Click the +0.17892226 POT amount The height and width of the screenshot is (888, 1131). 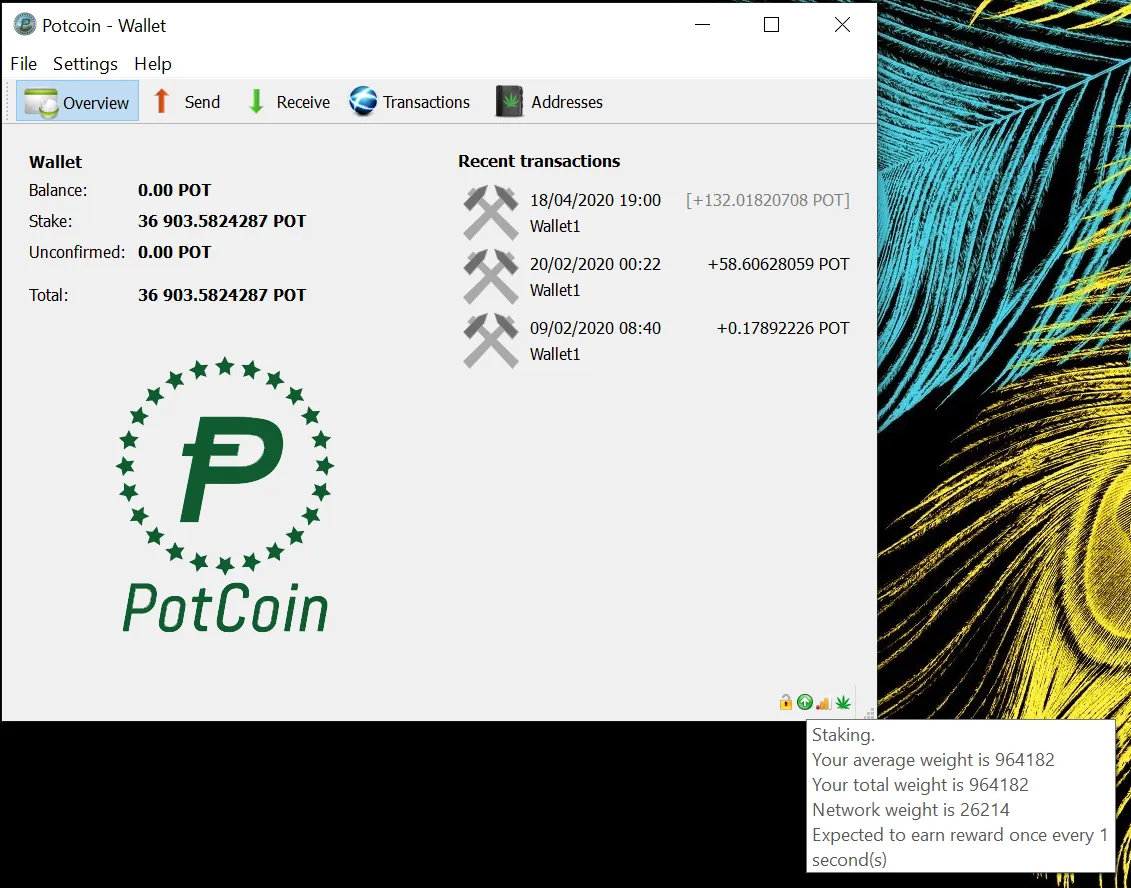[x=783, y=328]
